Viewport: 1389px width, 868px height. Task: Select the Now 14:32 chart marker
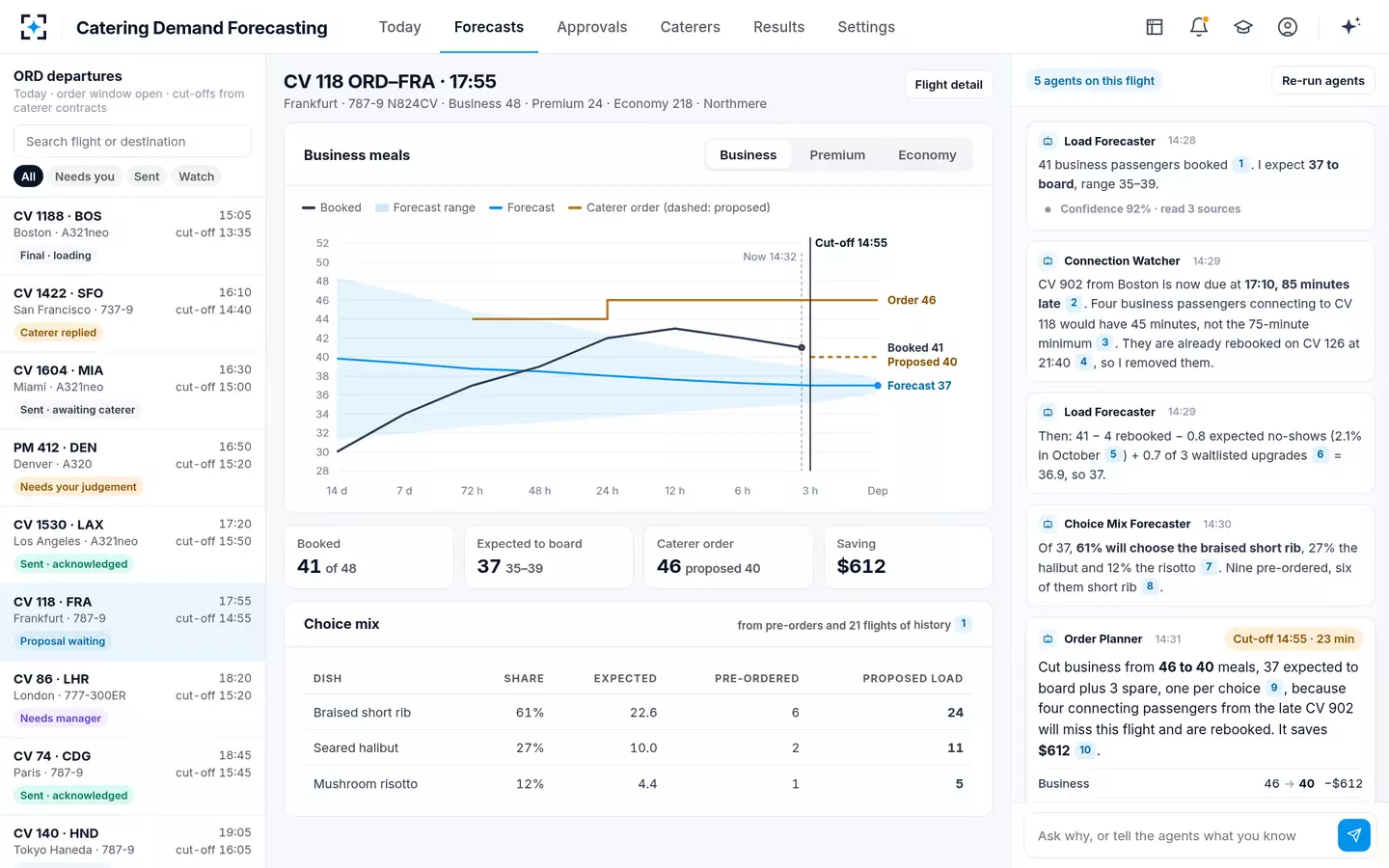pos(770,257)
